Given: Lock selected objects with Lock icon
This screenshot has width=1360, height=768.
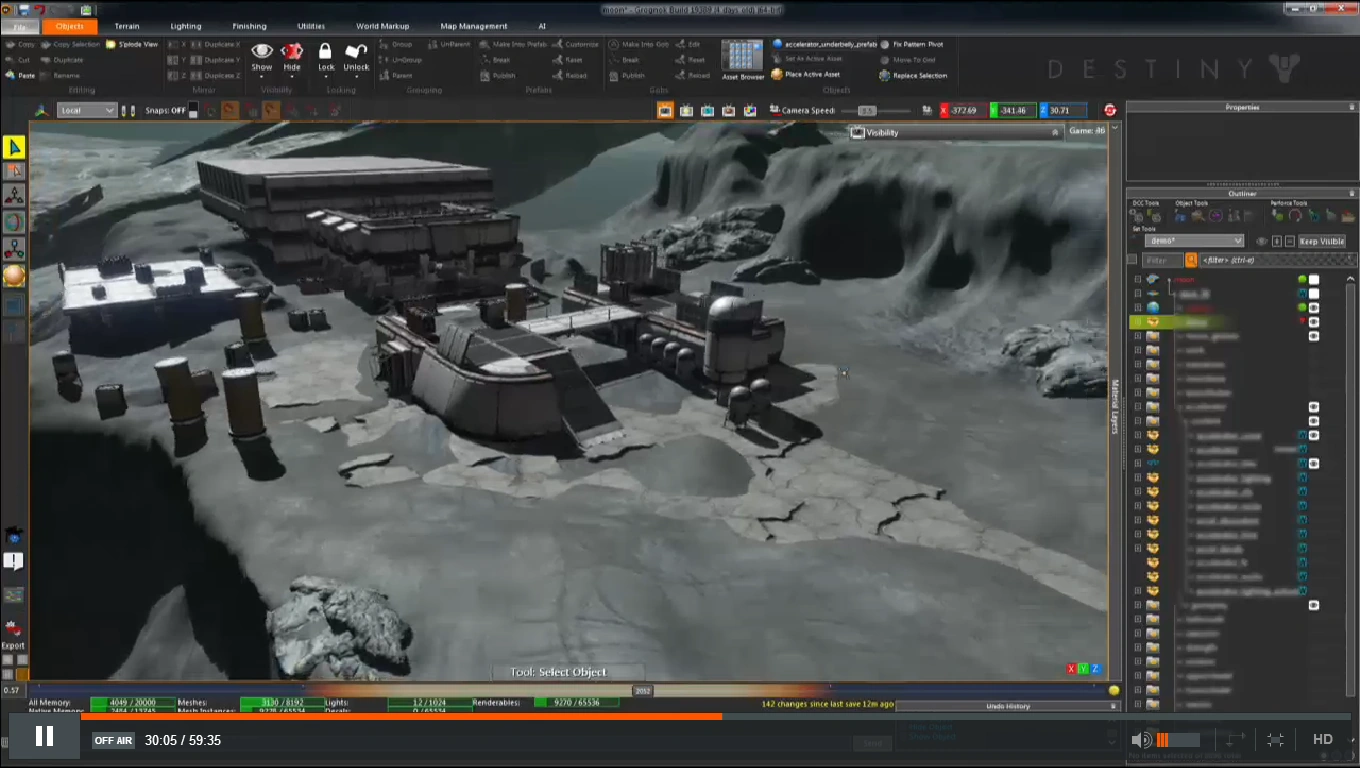Looking at the screenshot, I should (x=325, y=51).
